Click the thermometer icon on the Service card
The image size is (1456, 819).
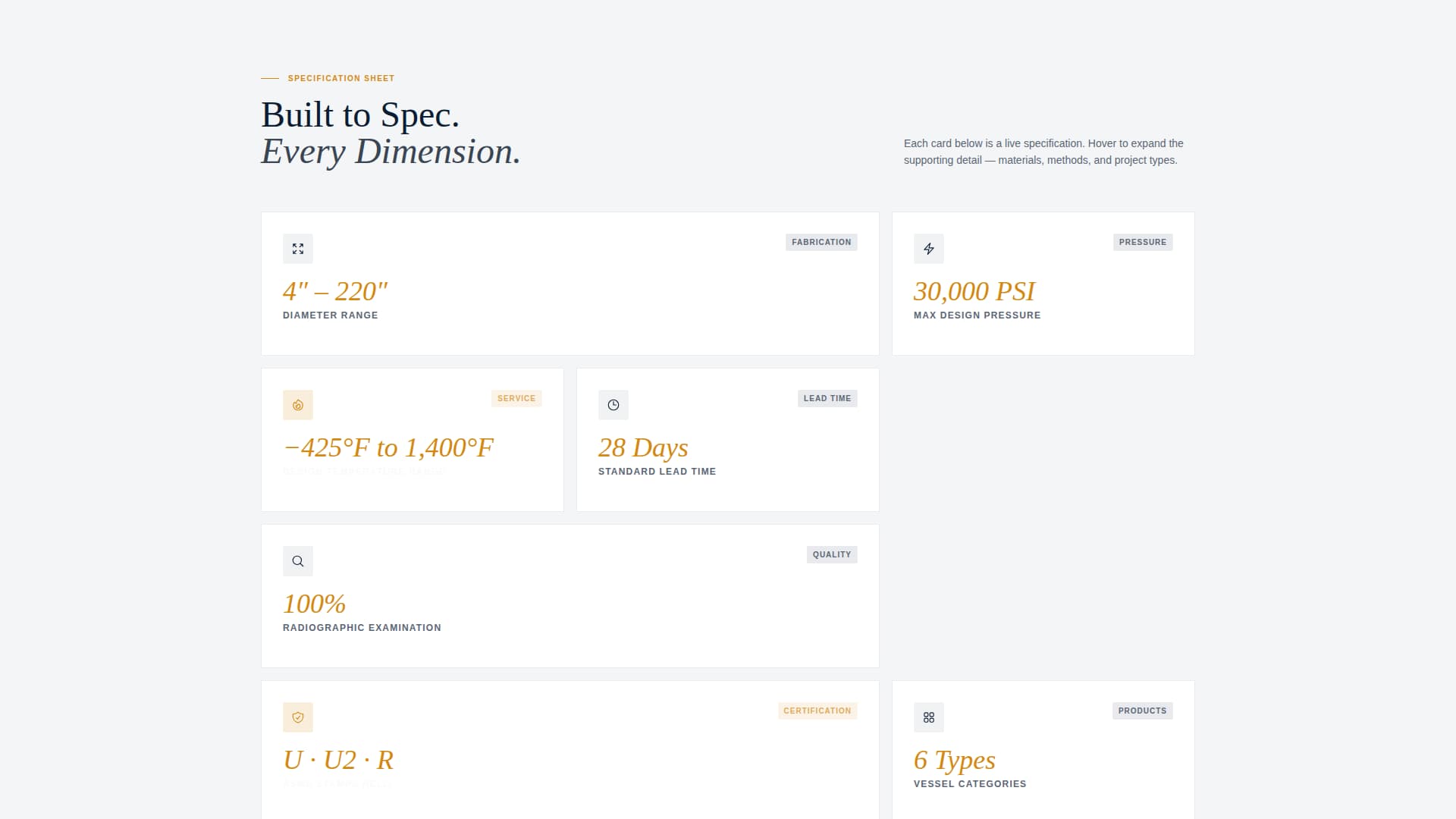point(298,404)
